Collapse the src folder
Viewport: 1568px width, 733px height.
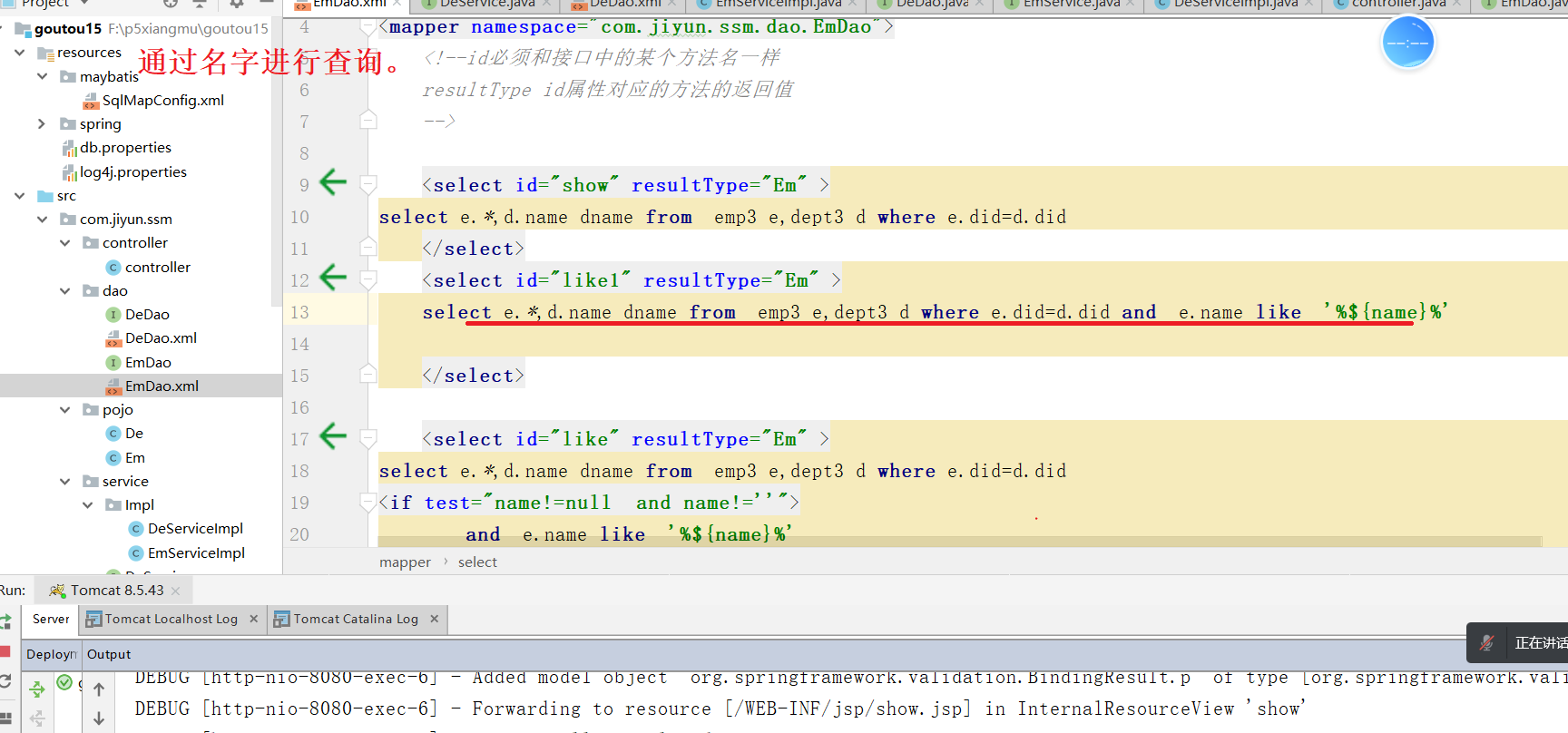click(19, 195)
